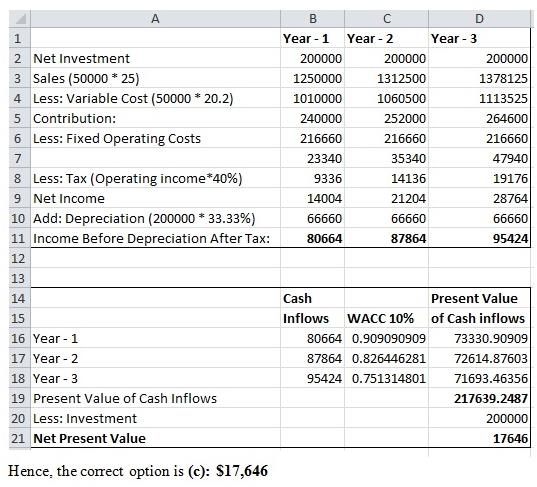Click the 'Year - 2' header cell in row 1
Screen dimensions: 537x487
(386, 38)
